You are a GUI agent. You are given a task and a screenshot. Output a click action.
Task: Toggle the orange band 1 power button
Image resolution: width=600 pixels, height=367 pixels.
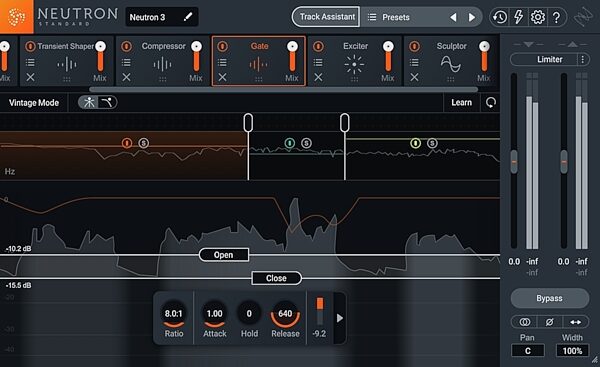(x=127, y=143)
